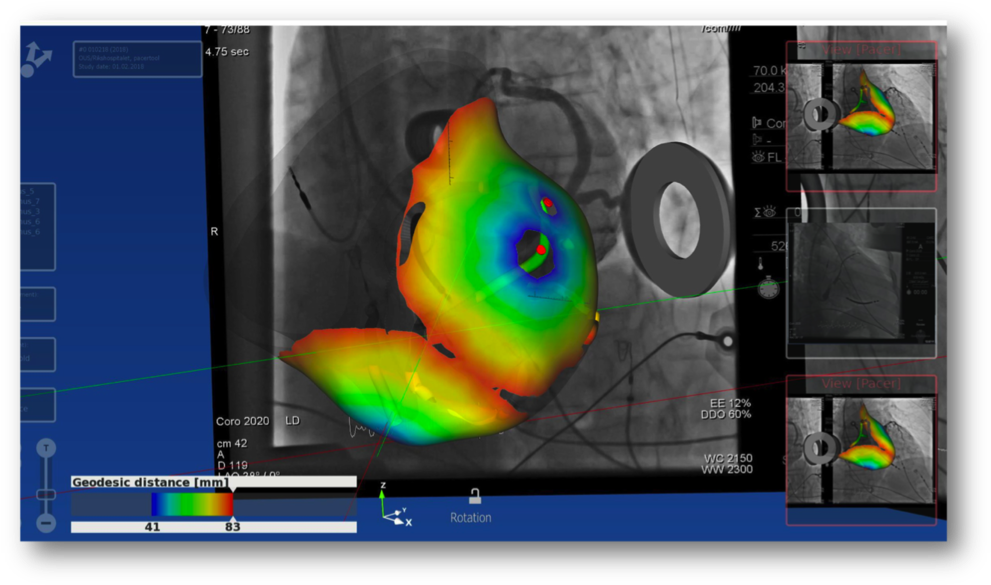Open the patient study info box
The image size is (991, 585).
(x=137, y=59)
